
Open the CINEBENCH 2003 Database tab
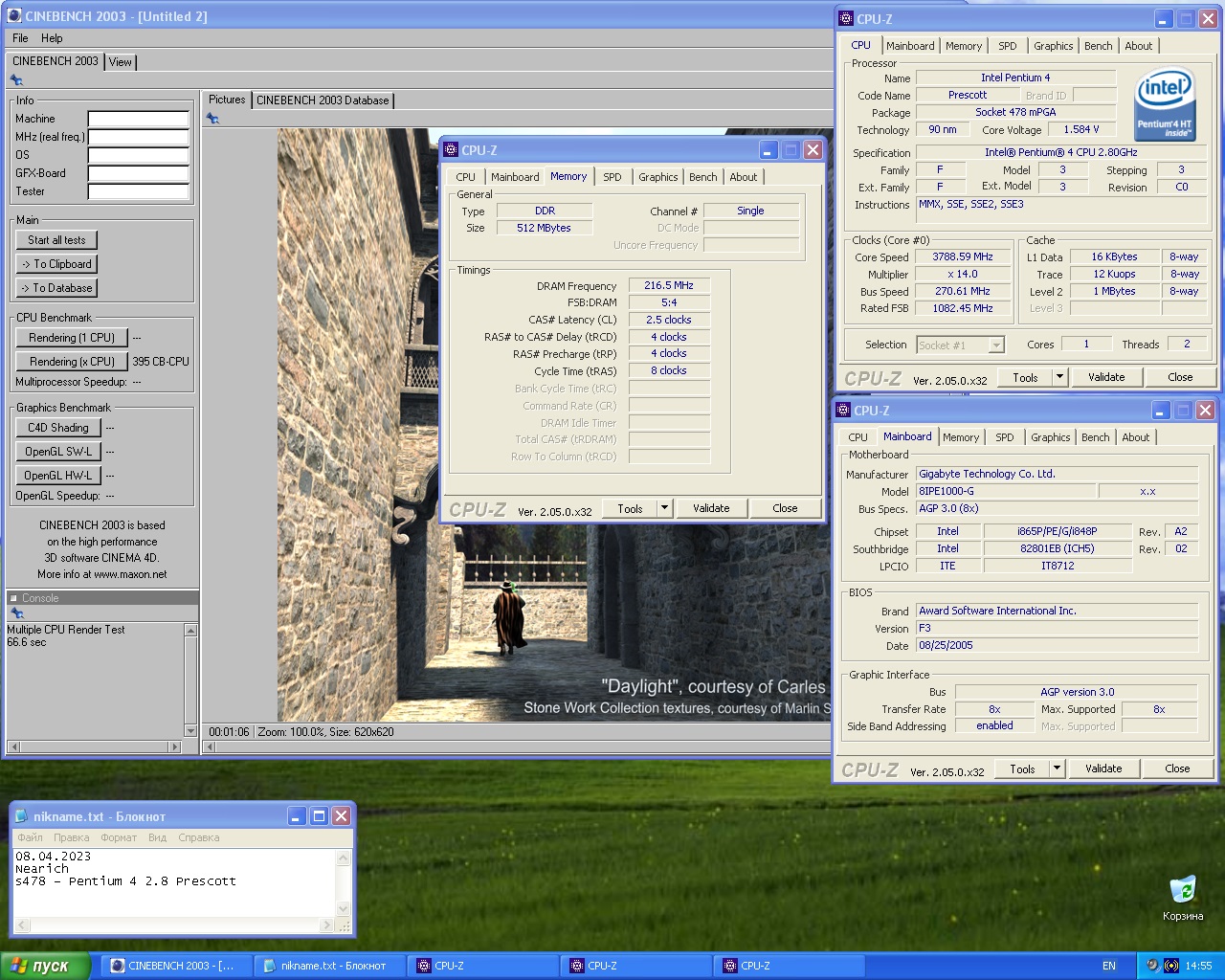tap(323, 100)
